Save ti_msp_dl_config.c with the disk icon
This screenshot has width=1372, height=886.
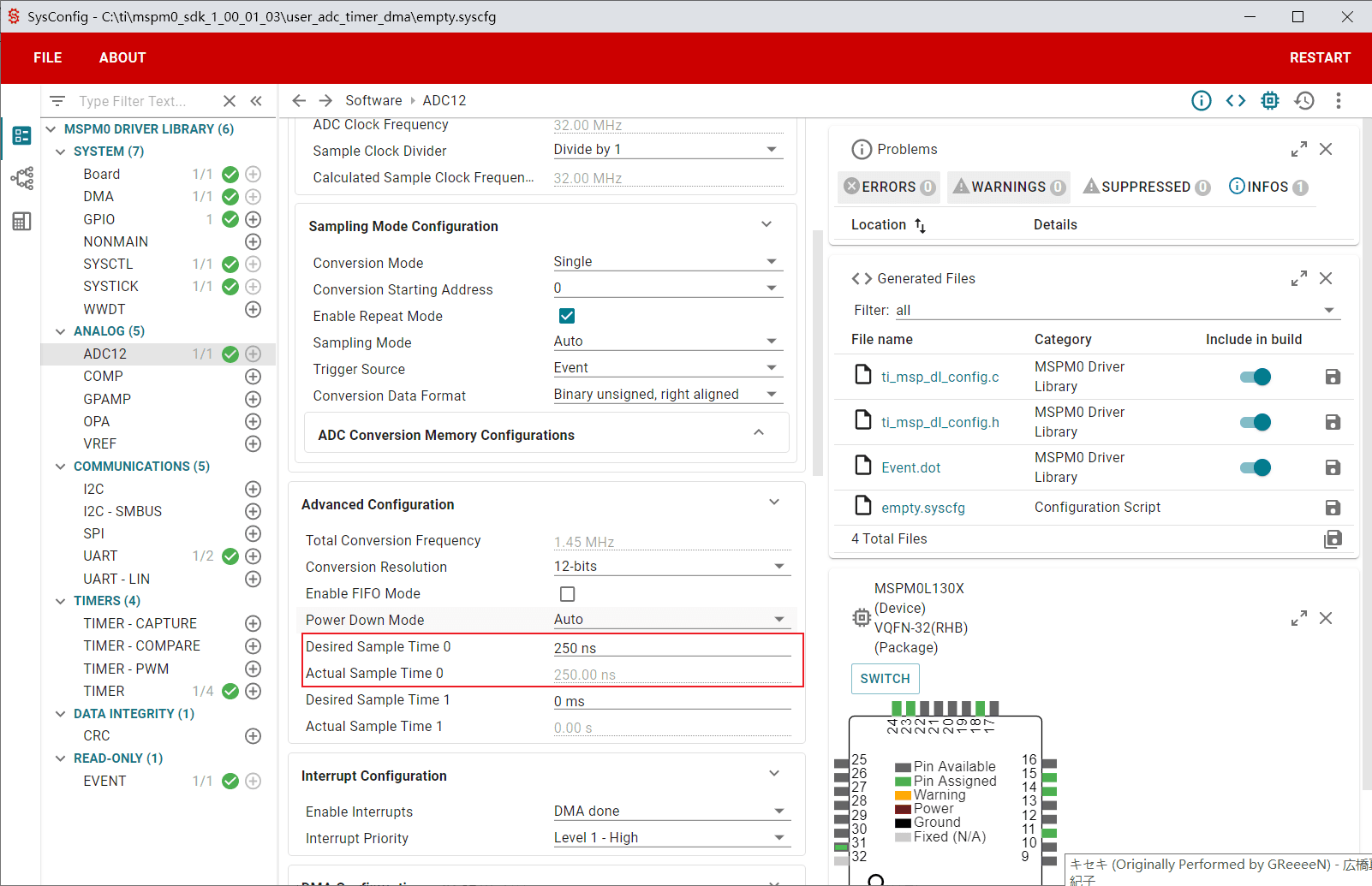[x=1333, y=377]
